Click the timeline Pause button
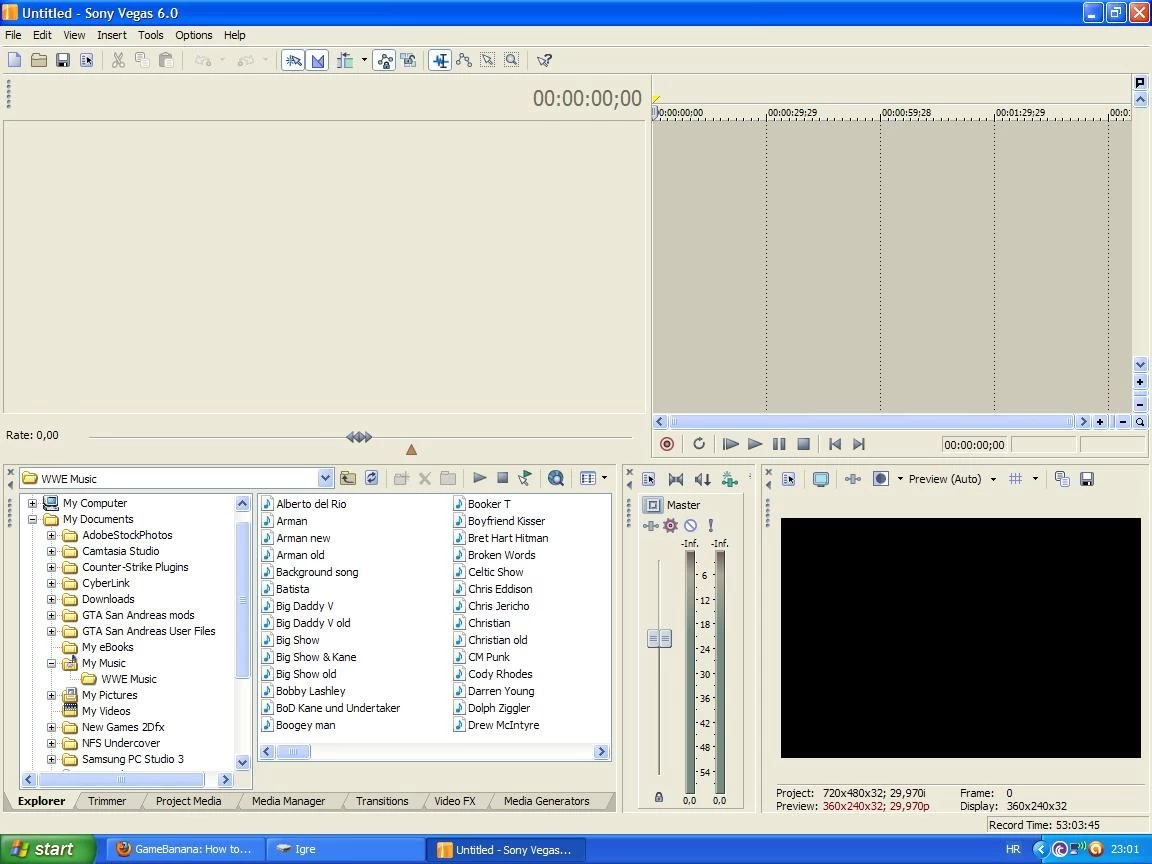1152x864 pixels. [780, 444]
